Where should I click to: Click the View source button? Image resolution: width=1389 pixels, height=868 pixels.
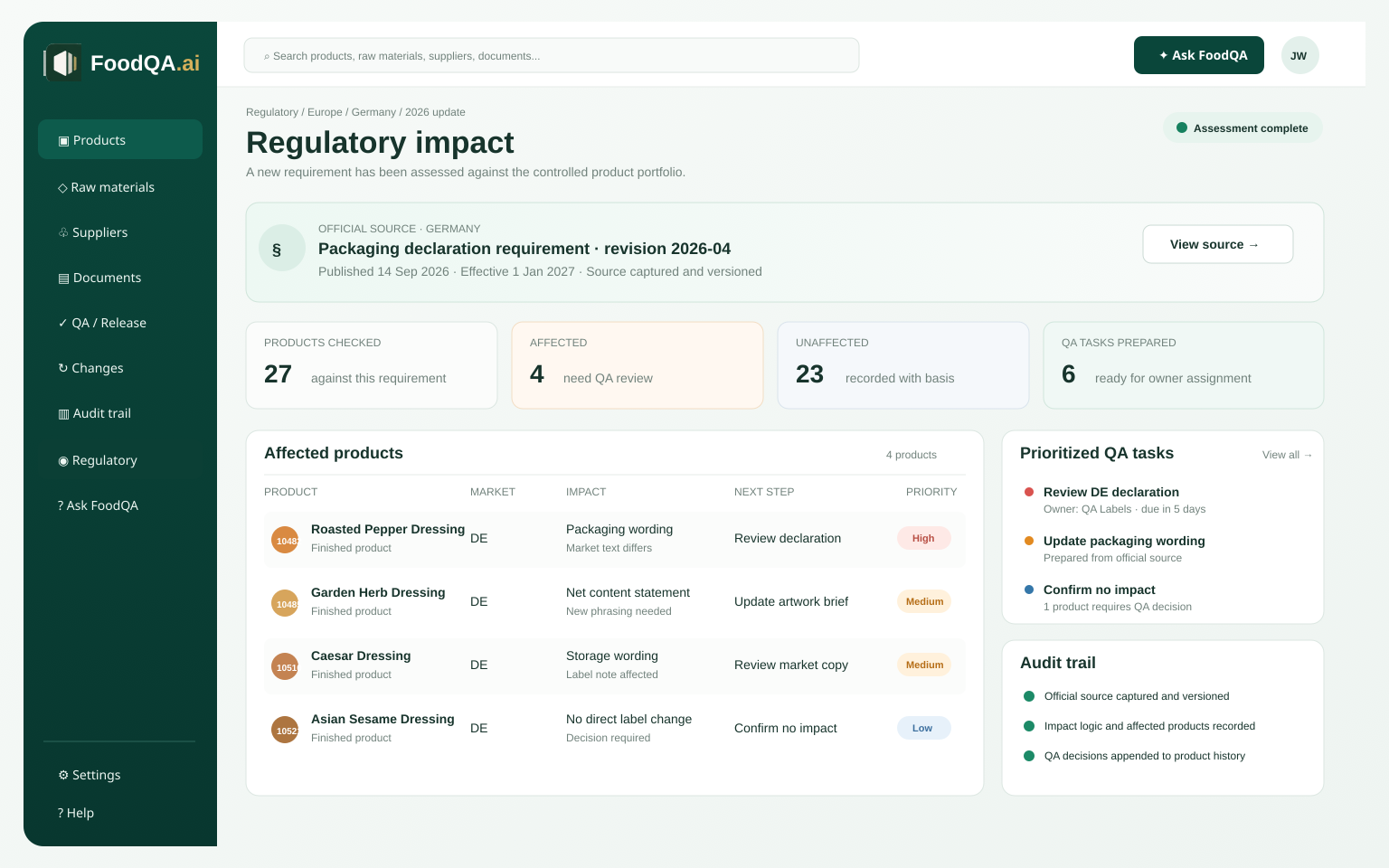1218,244
